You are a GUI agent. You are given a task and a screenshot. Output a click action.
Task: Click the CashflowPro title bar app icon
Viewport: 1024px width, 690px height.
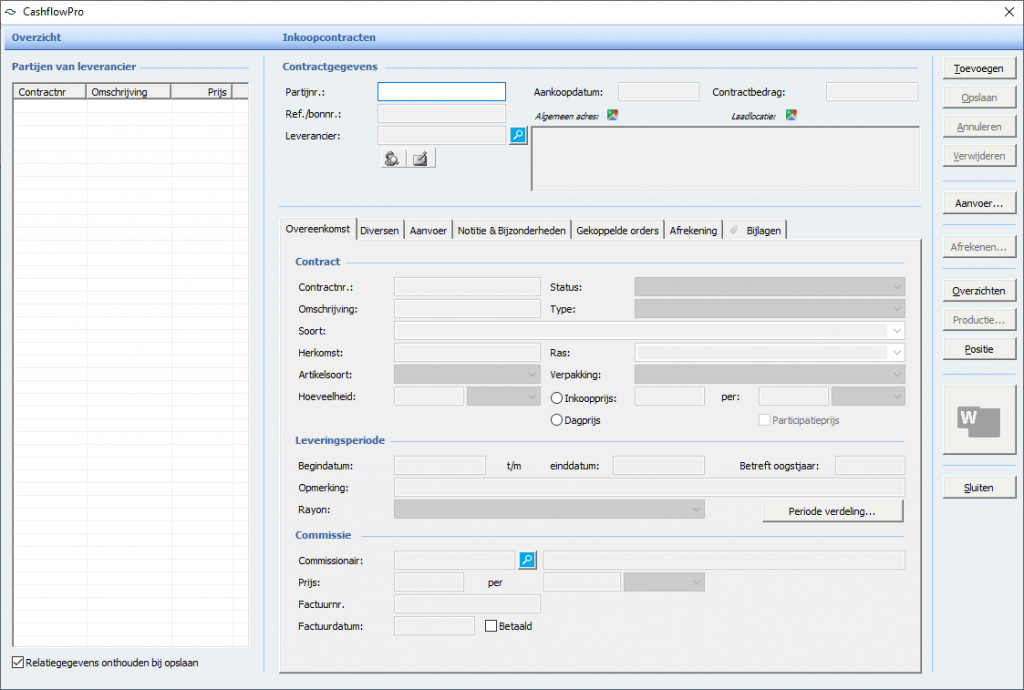coord(12,12)
